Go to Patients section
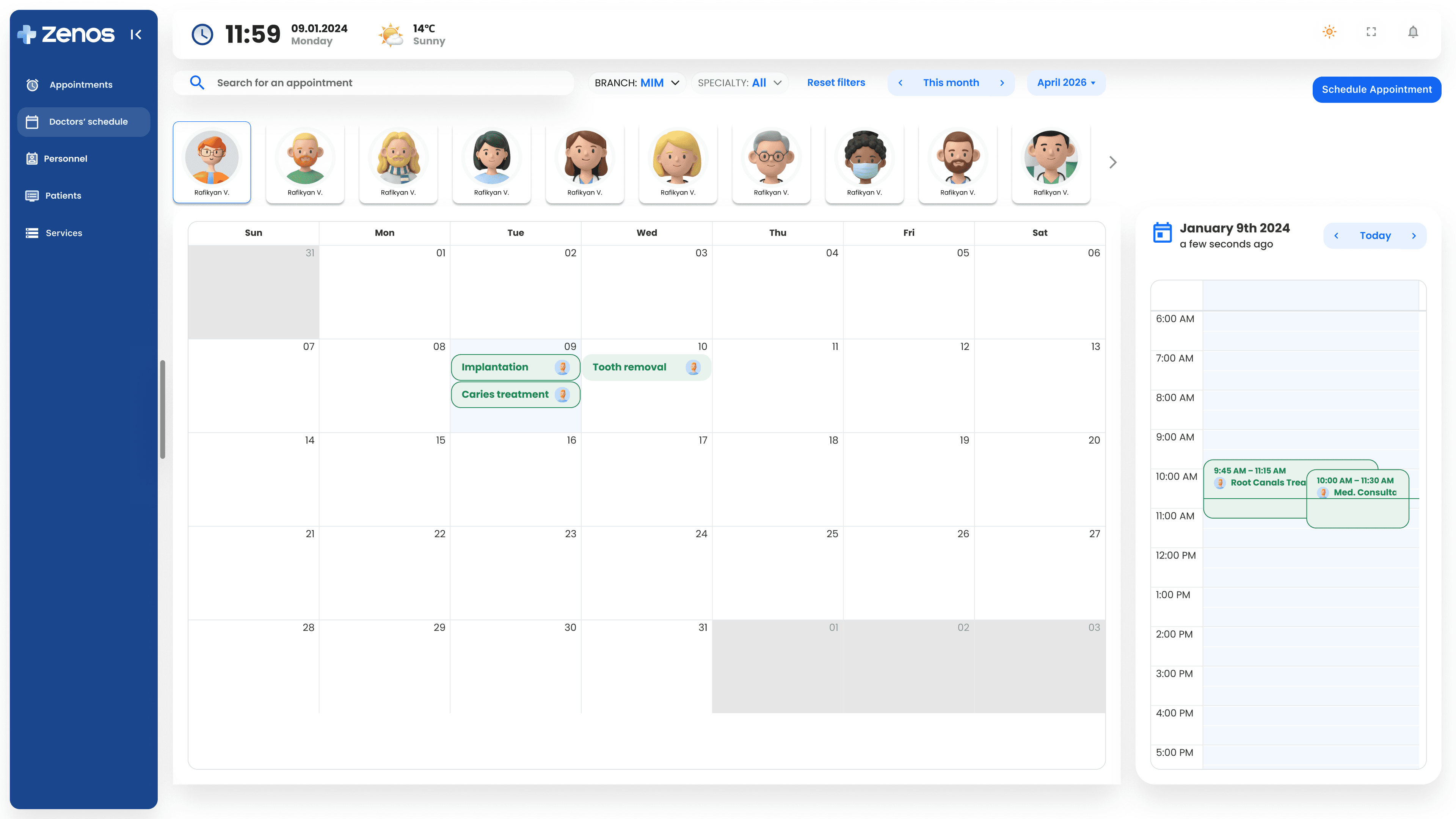This screenshot has width=1456, height=819. click(63, 196)
